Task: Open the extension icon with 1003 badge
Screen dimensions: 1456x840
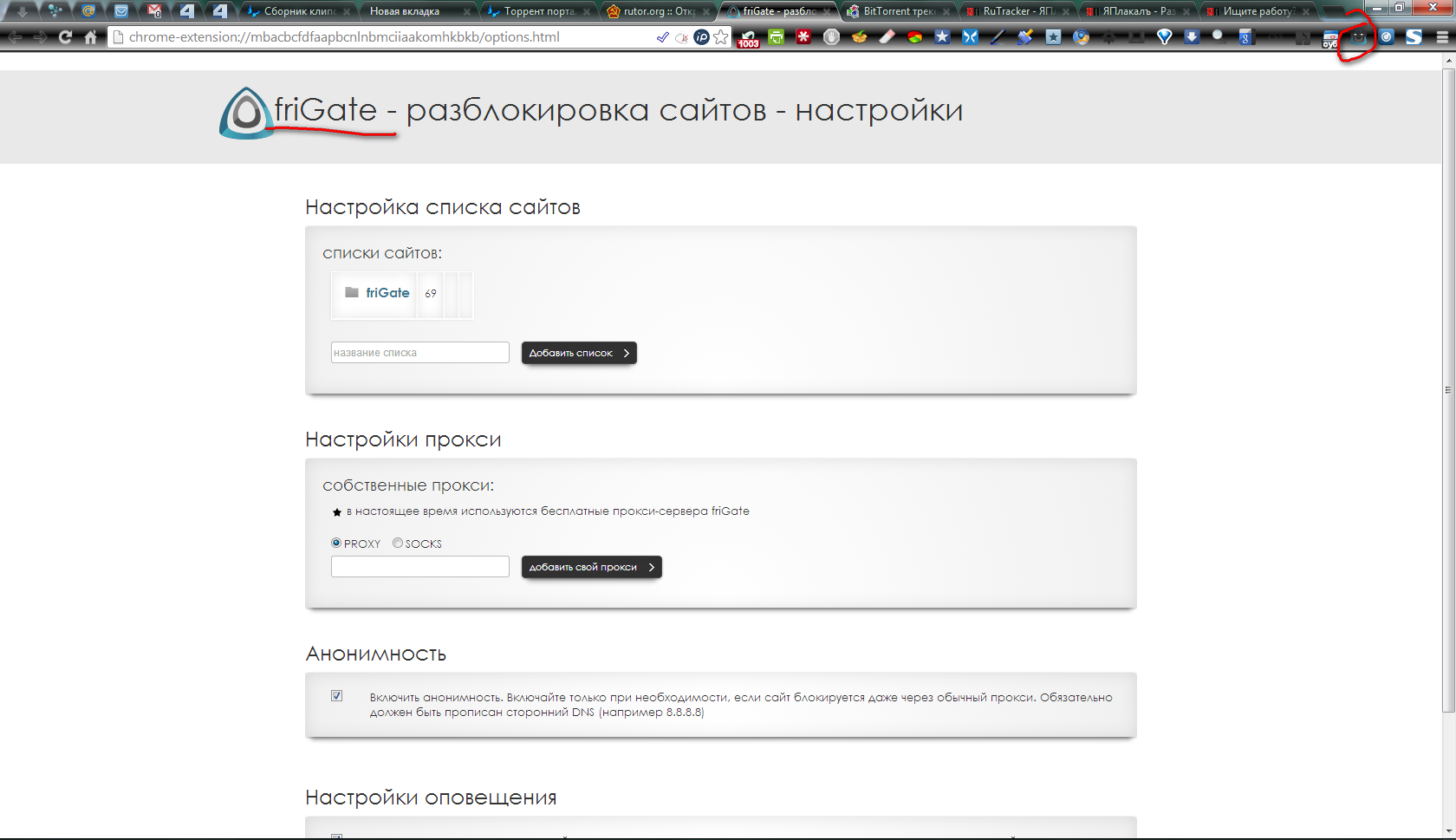Action: (x=748, y=38)
